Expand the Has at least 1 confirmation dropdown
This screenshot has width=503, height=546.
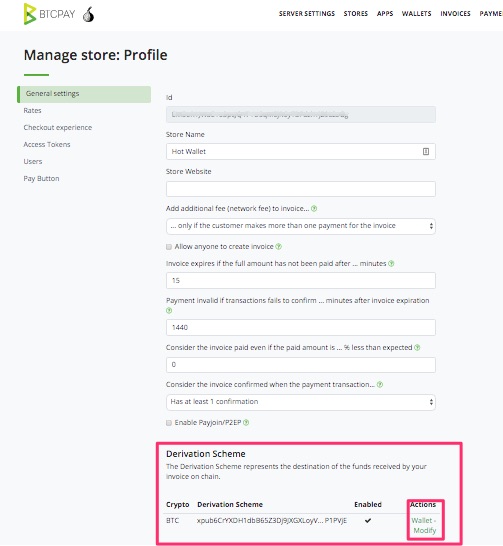301,402
